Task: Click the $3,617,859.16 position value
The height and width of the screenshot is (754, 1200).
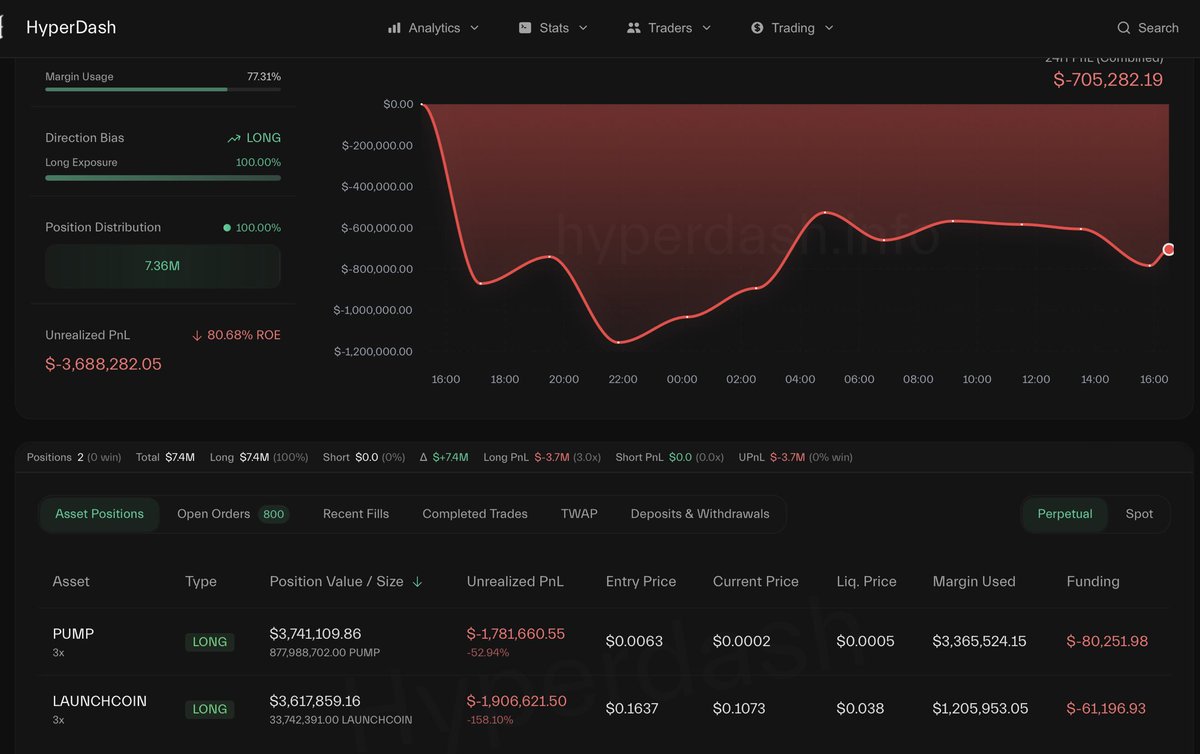Action: click(x=315, y=701)
